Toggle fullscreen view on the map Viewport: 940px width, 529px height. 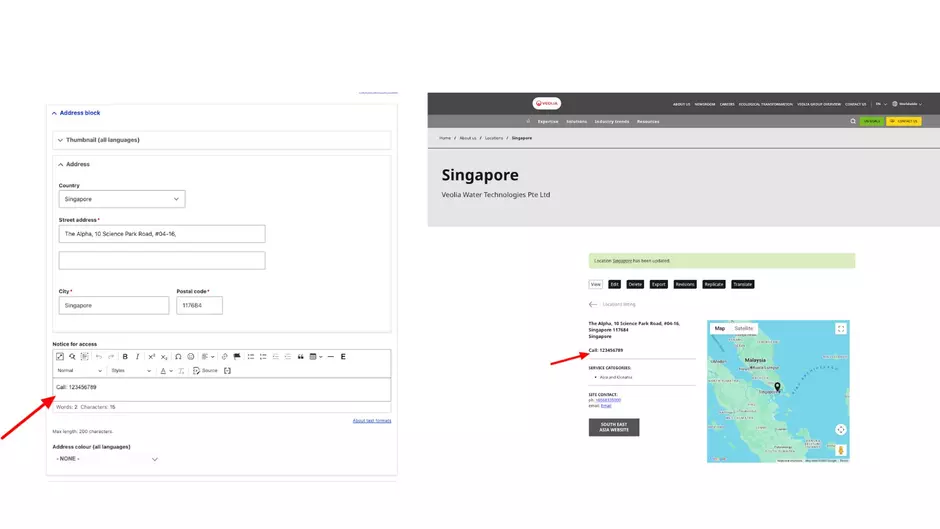841,328
